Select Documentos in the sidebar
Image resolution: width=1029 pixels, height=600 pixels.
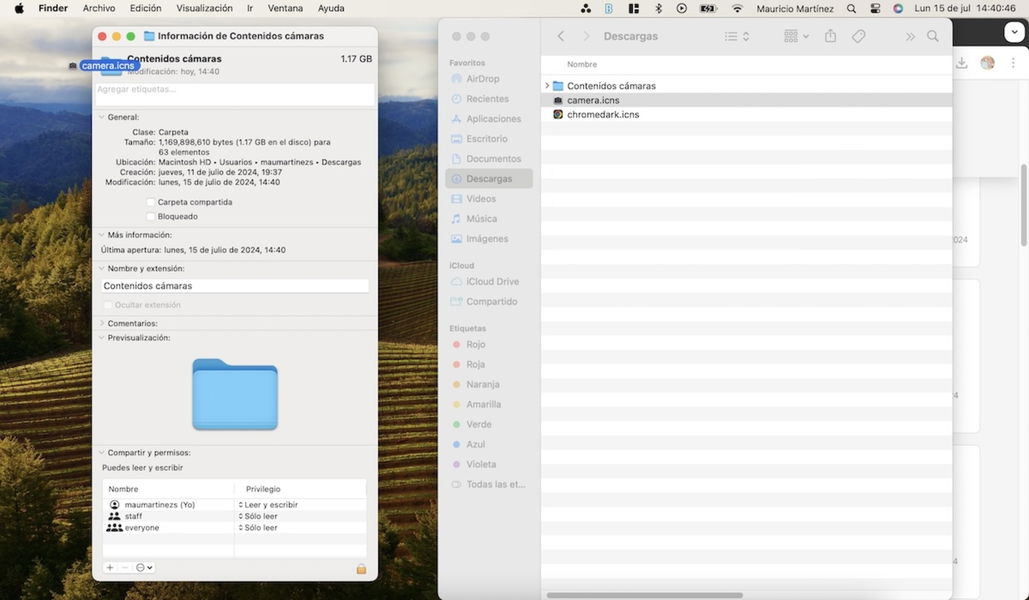coord(493,159)
